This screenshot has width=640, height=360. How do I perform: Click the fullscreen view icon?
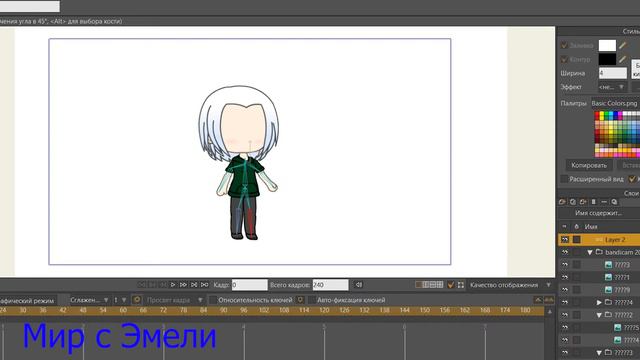(x=461, y=285)
